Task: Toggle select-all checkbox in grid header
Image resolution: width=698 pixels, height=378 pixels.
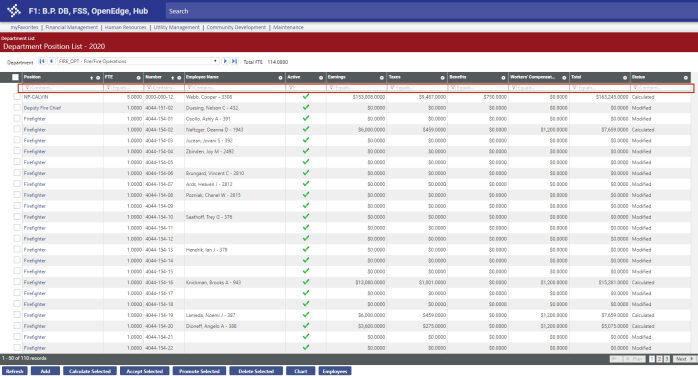Action: pos(16,77)
